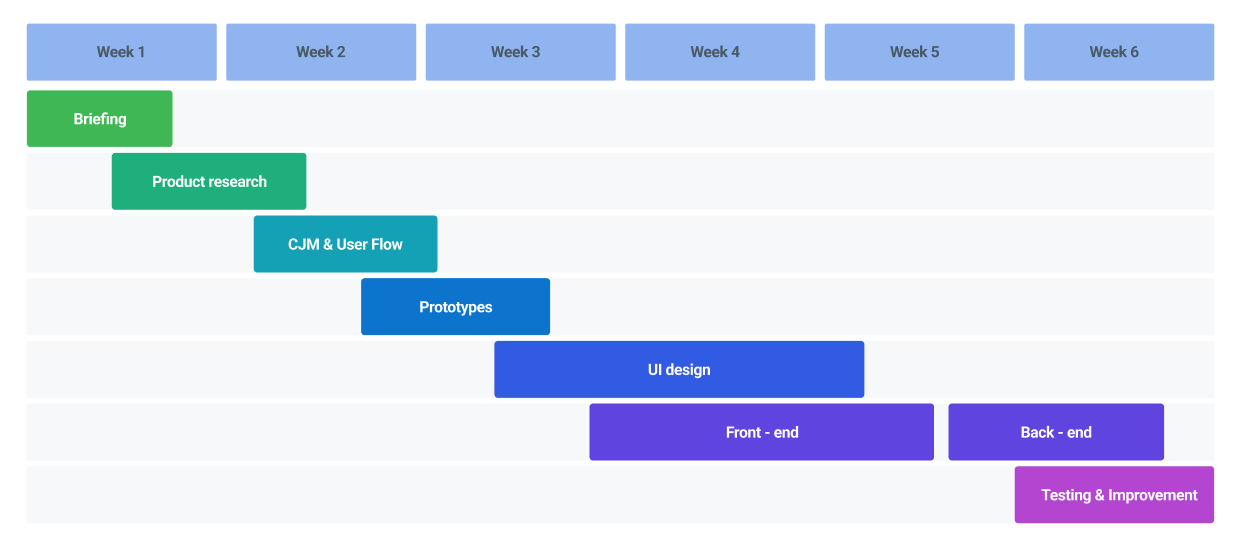1242x548 pixels.
Task: Click the CJM & User Flow bar
Action: [x=345, y=244]
